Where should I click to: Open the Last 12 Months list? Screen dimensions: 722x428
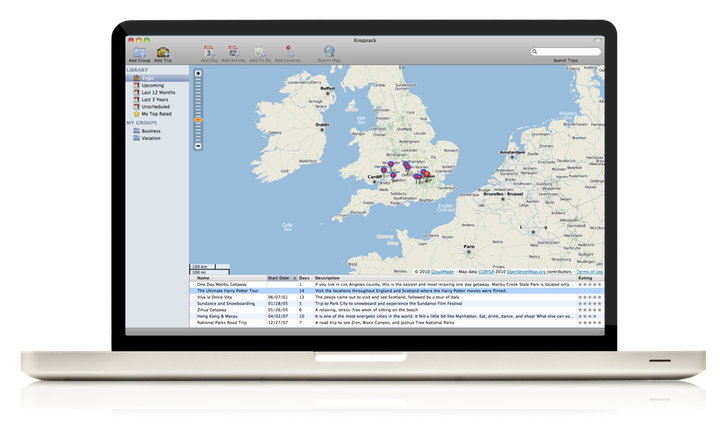click(157, 93)
